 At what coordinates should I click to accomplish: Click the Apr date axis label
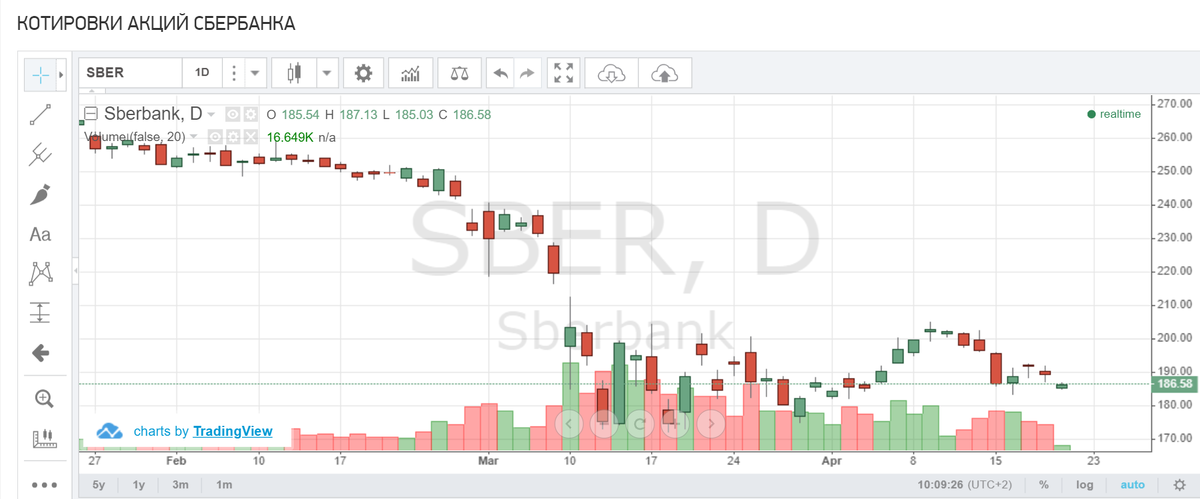coord(831,461)
